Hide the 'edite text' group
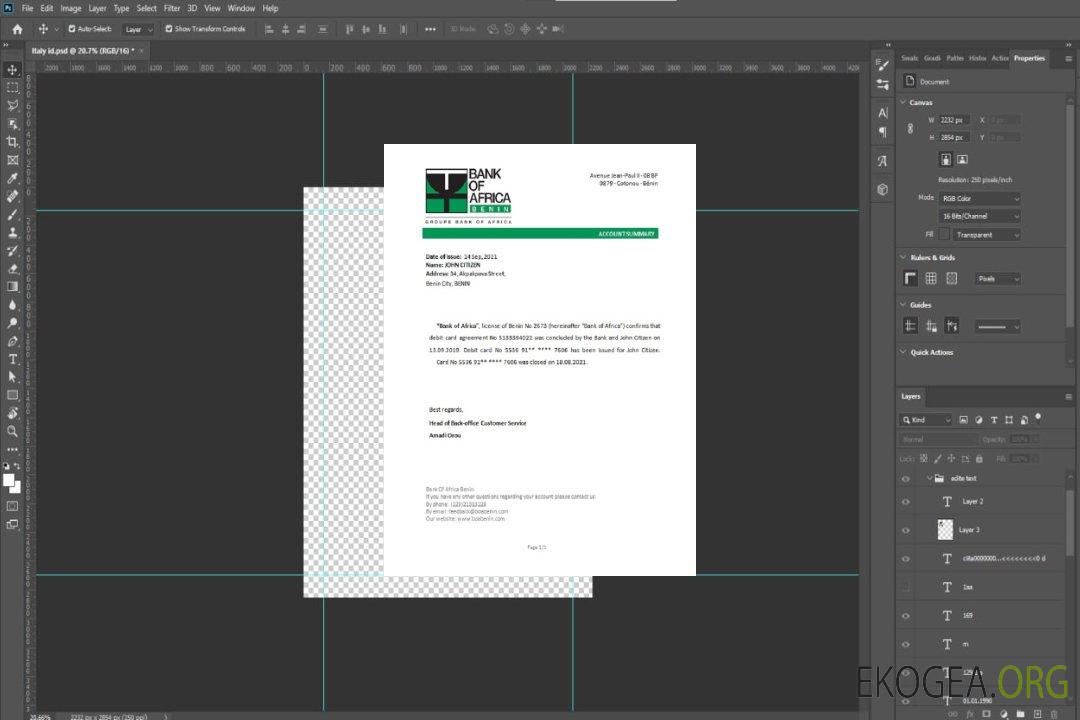The image size is (1080, 720). pyautogui.click(x=906, y=479)
